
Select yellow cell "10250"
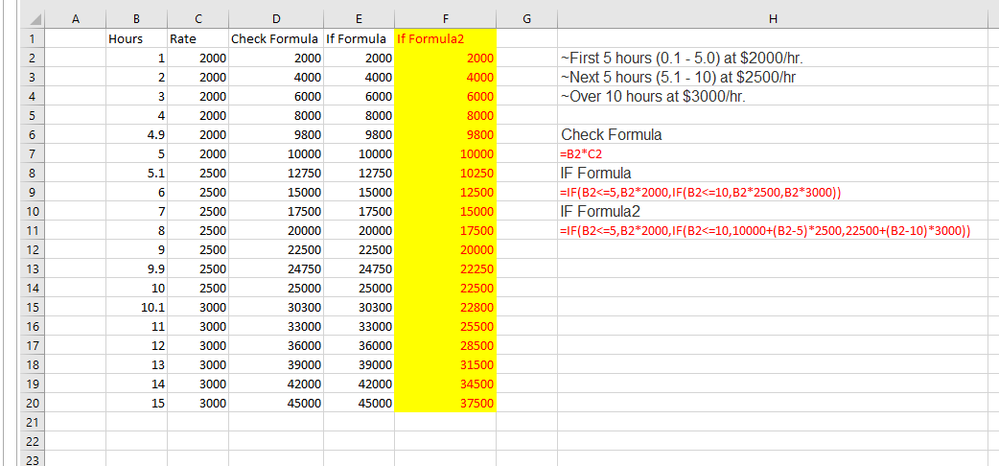pyautogui.click(x=445, y=173)
